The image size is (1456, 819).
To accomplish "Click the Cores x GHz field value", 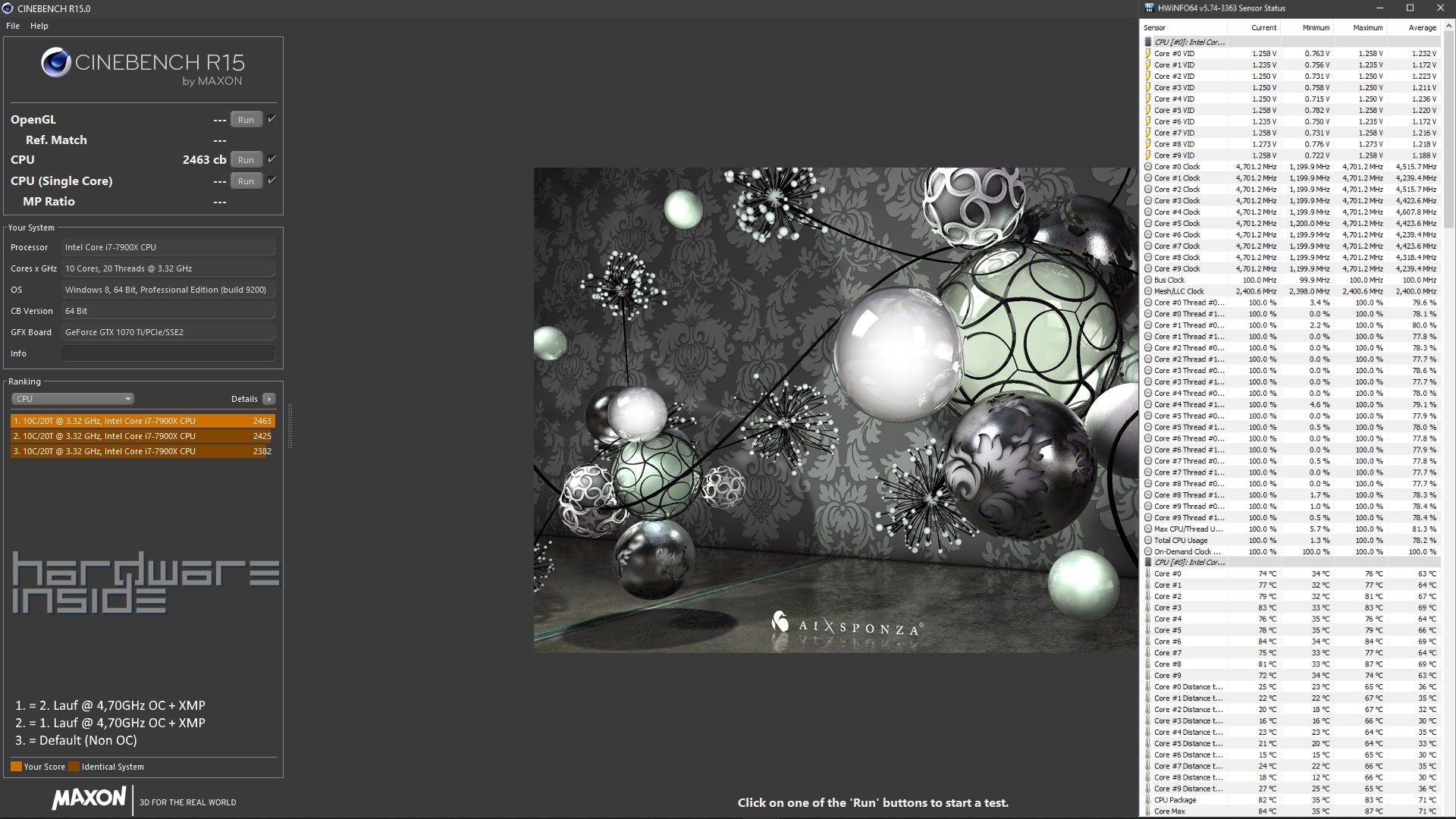I will click(x=168, y=268).
